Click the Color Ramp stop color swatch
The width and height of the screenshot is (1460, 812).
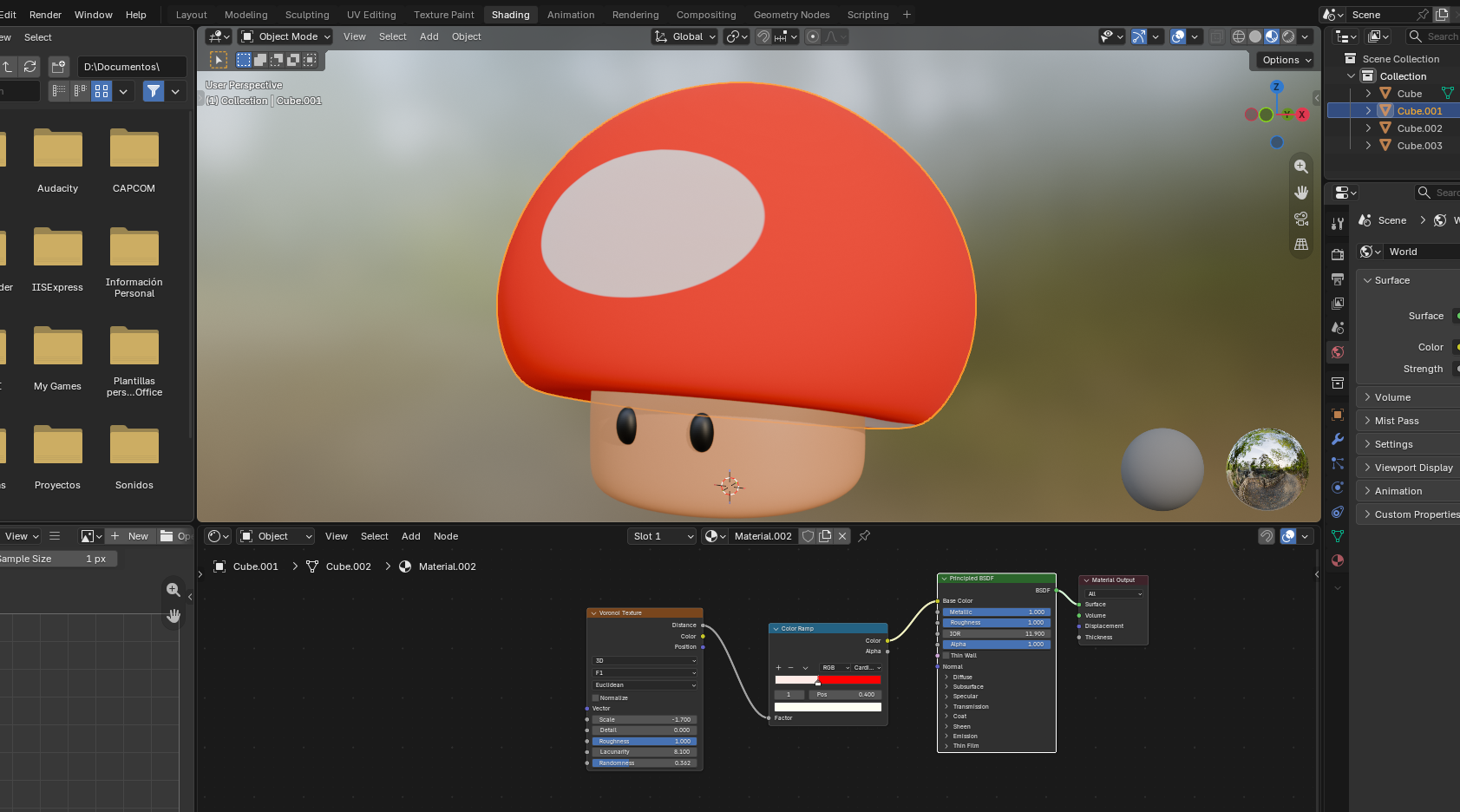tap(828, 707)
